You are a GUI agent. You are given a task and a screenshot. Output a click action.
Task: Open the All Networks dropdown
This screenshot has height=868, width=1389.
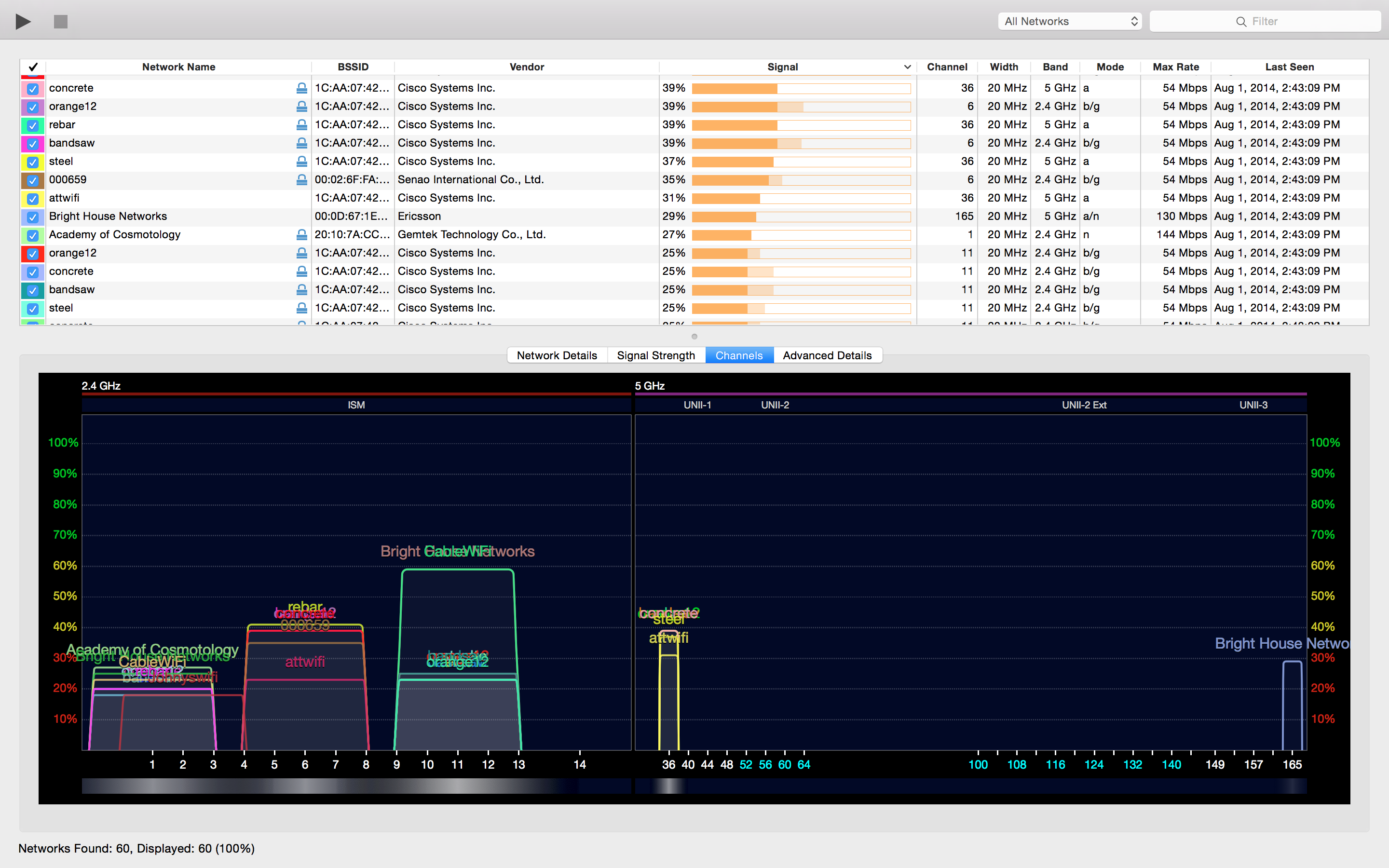coord(1070,22)
